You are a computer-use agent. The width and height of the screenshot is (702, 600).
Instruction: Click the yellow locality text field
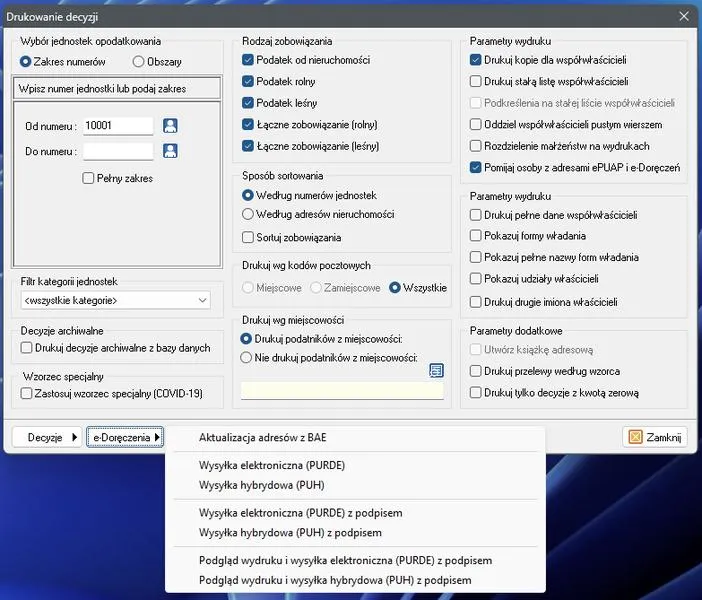point(342,391)
